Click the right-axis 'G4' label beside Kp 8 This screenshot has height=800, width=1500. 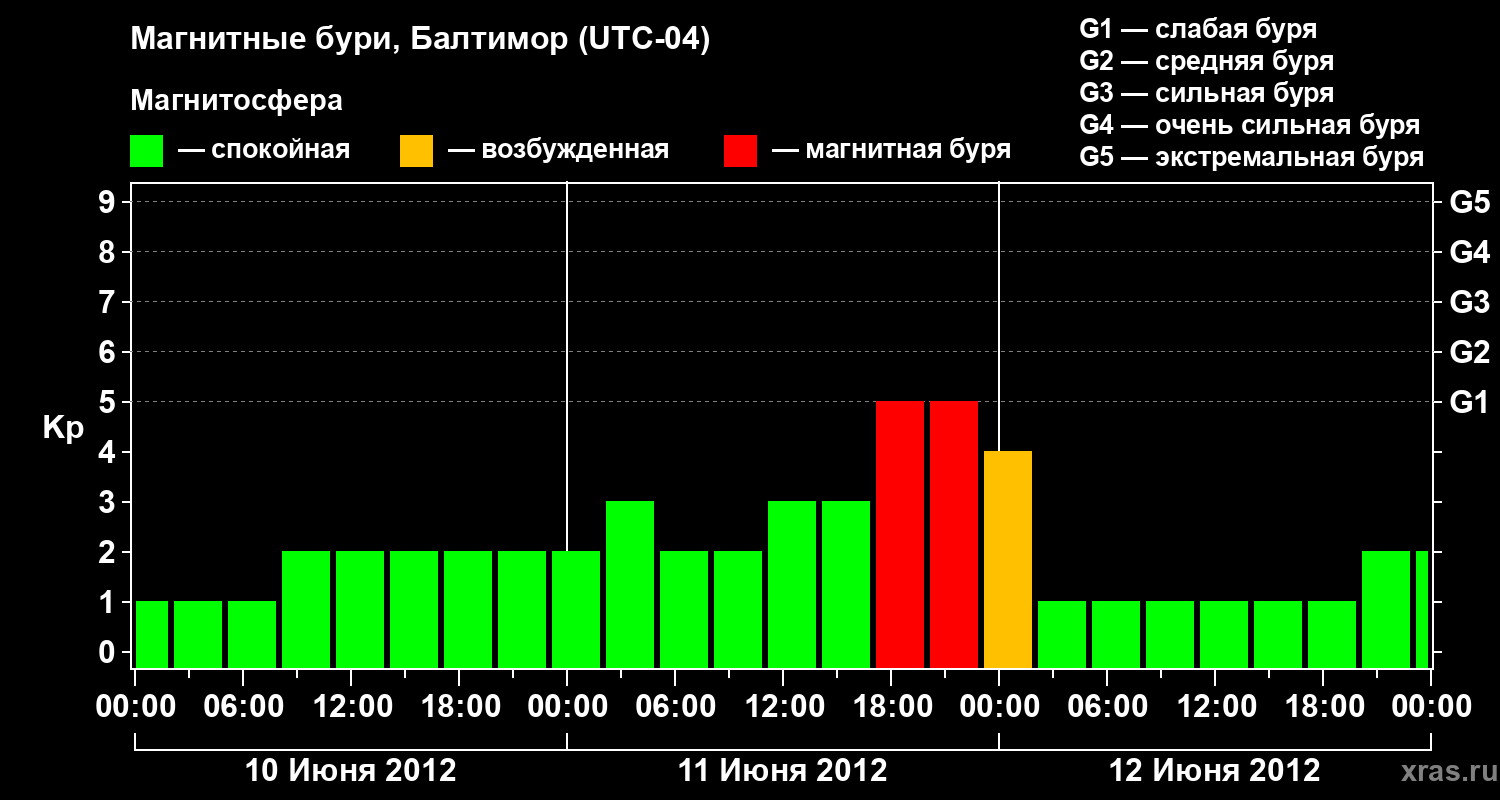click(x=1469, y=252)
